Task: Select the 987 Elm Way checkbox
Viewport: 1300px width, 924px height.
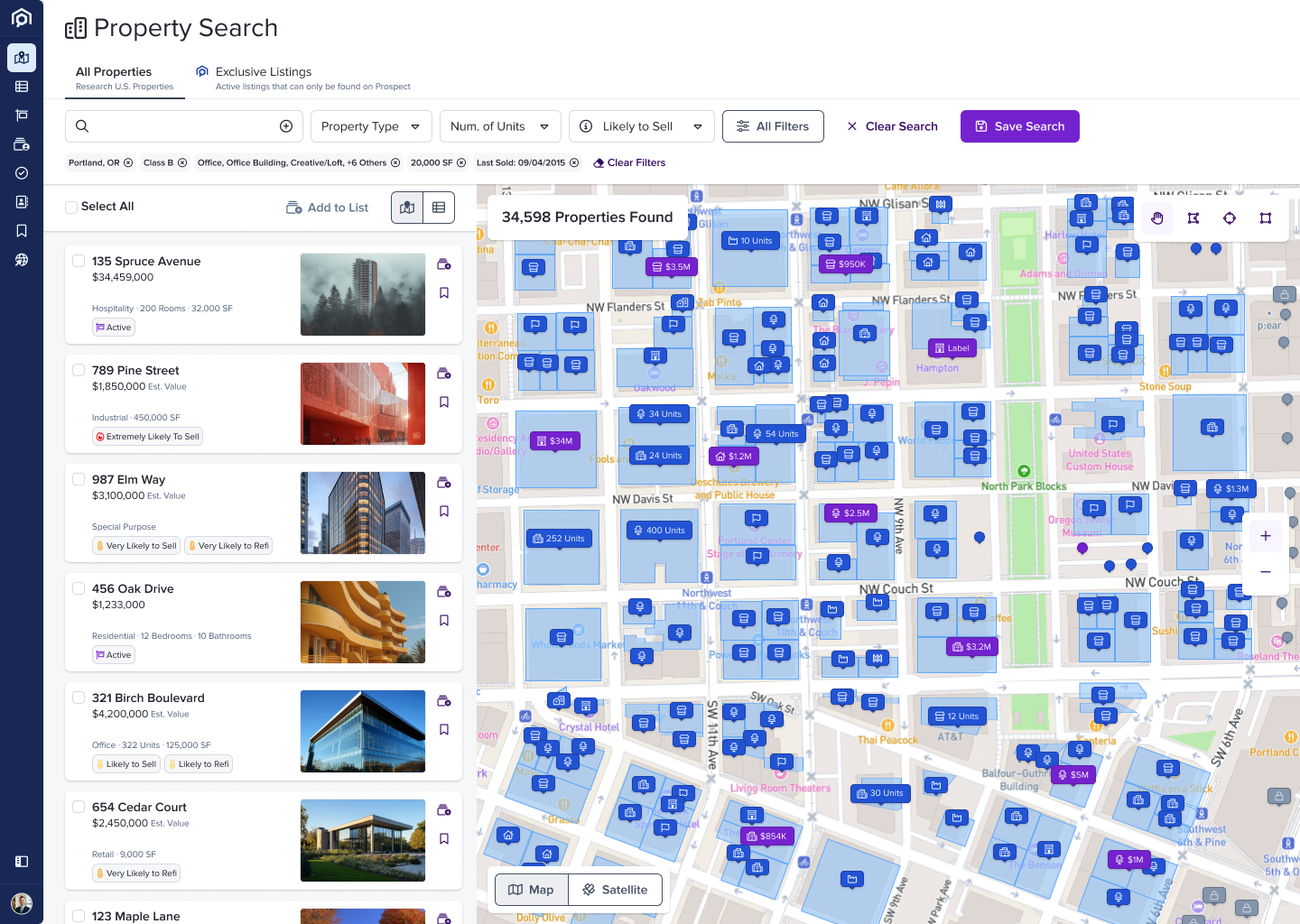Action: pyautogui.click(x=79, y=479)
